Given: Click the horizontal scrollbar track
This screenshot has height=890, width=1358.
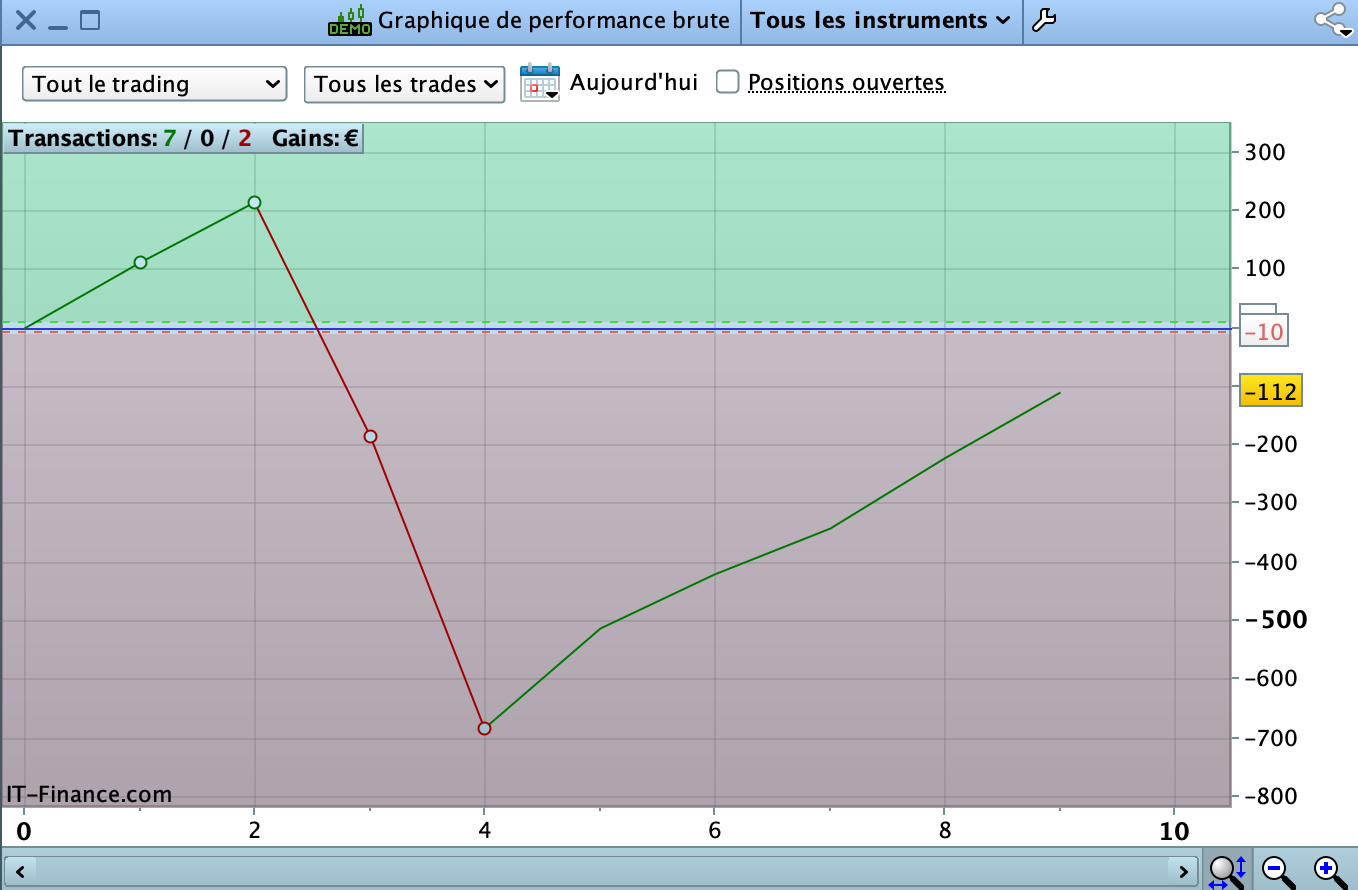Looking at the screenshot, I should [601, 869].
